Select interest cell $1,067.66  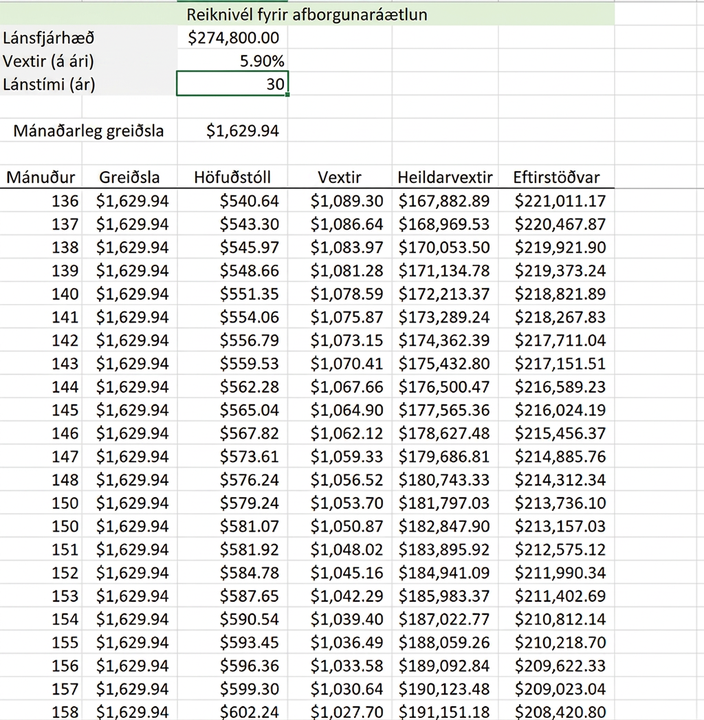pos(340,387)
